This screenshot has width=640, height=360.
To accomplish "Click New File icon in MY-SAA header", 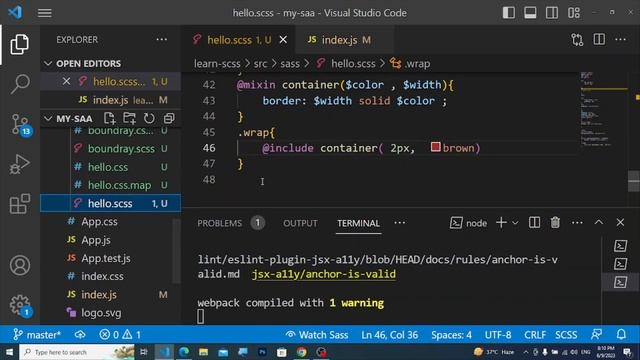I will tap(109, 118).
